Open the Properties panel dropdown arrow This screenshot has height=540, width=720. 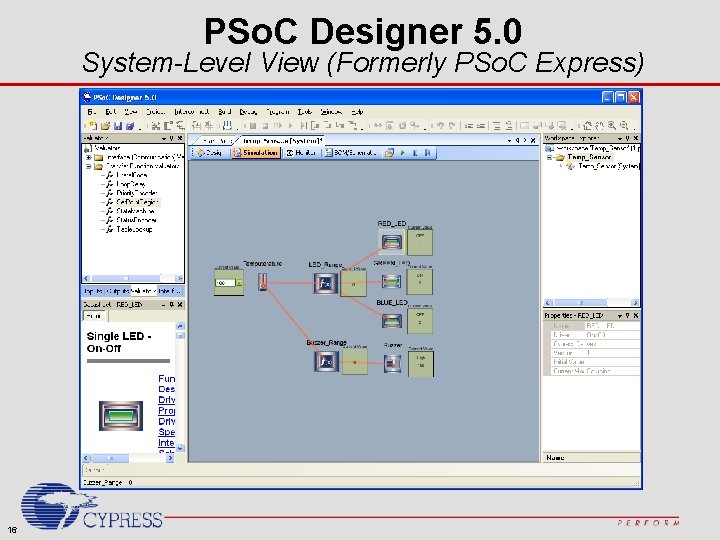[620, 315]
